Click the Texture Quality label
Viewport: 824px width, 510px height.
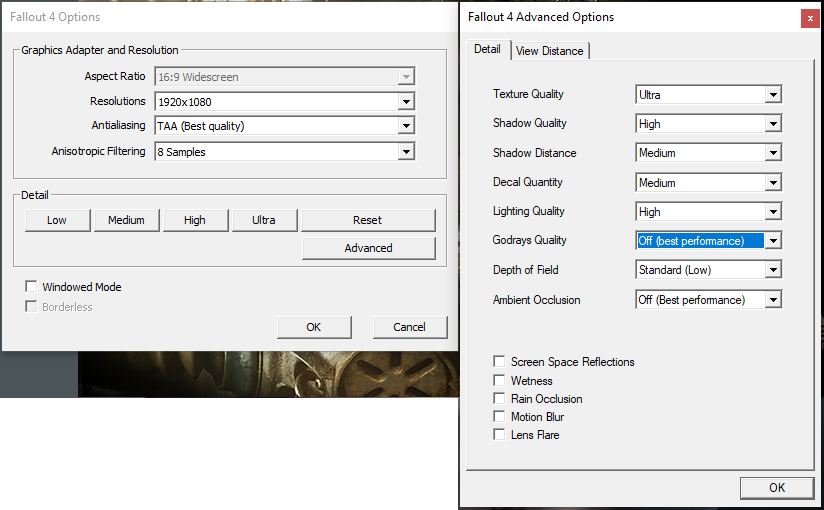[528, 94]
